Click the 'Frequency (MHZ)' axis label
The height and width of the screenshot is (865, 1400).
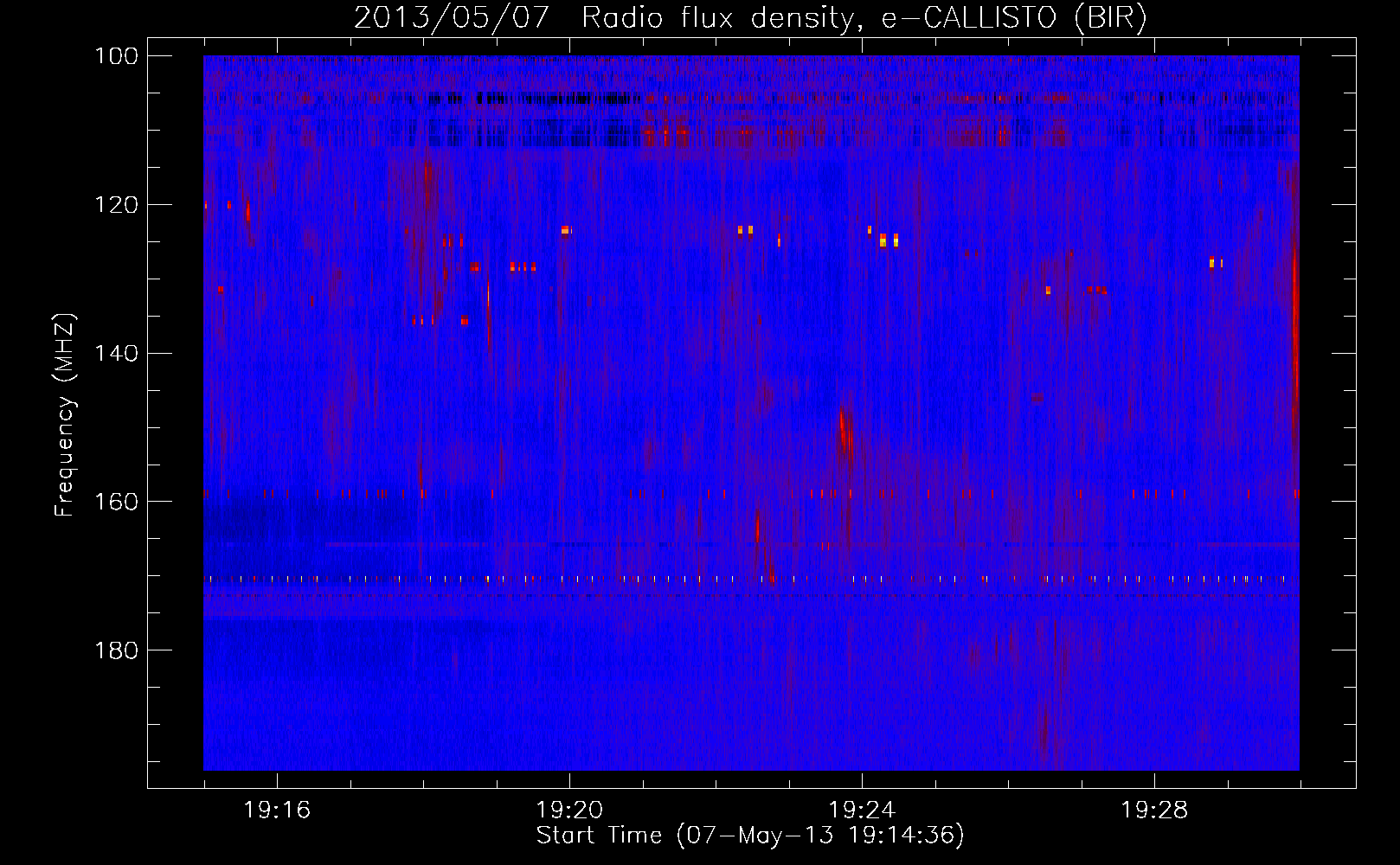[65, 414]
